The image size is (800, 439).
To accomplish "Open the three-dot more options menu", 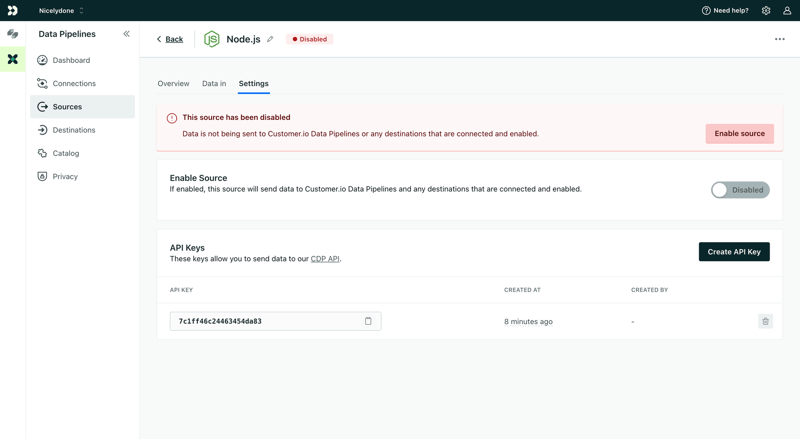I will [780, 39].
